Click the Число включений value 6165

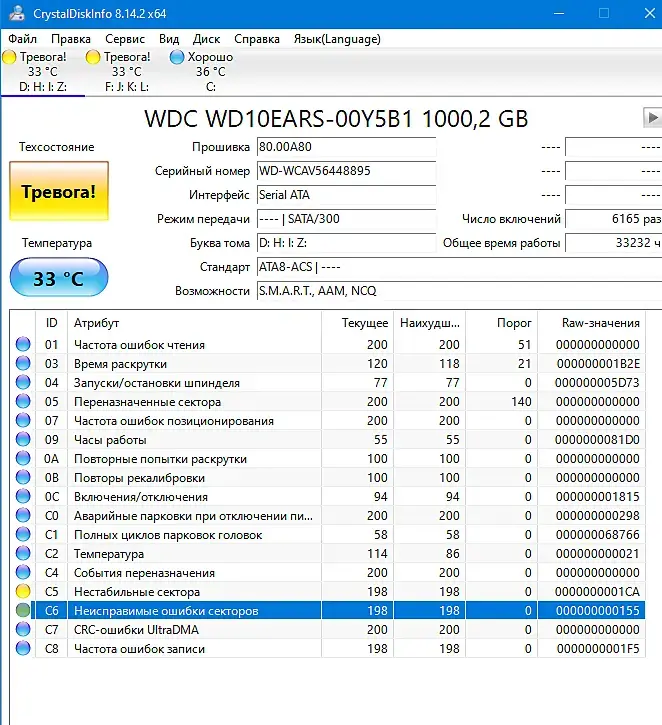click(x=614, y=219)
